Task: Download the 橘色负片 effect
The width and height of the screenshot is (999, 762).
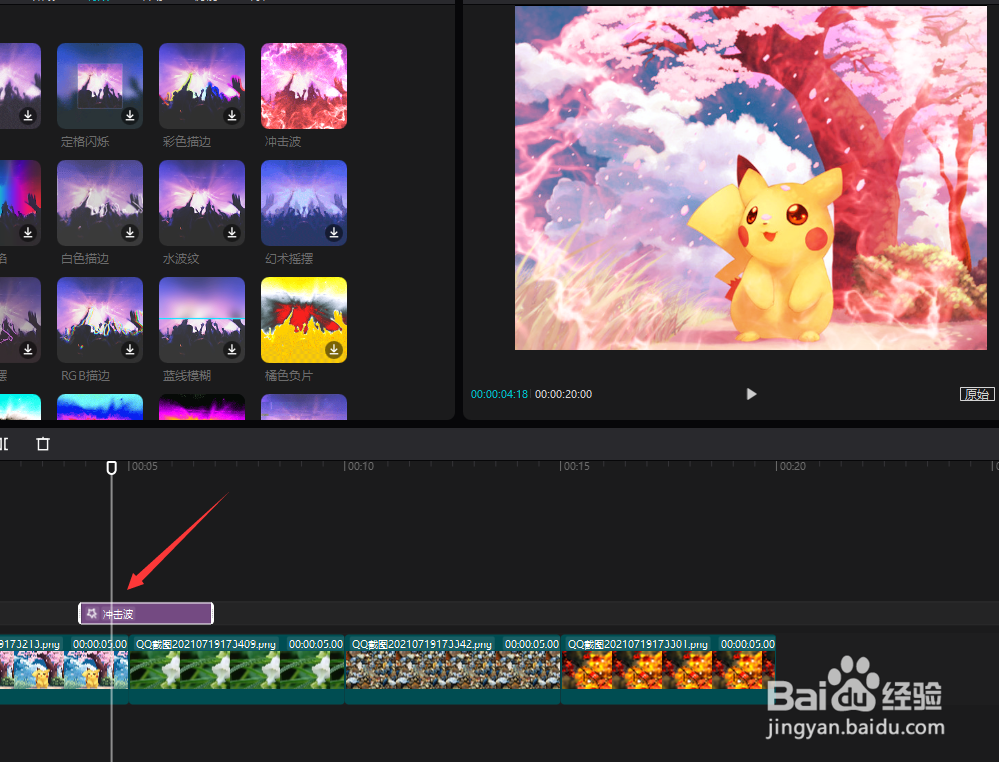Action: pos(334,350)
